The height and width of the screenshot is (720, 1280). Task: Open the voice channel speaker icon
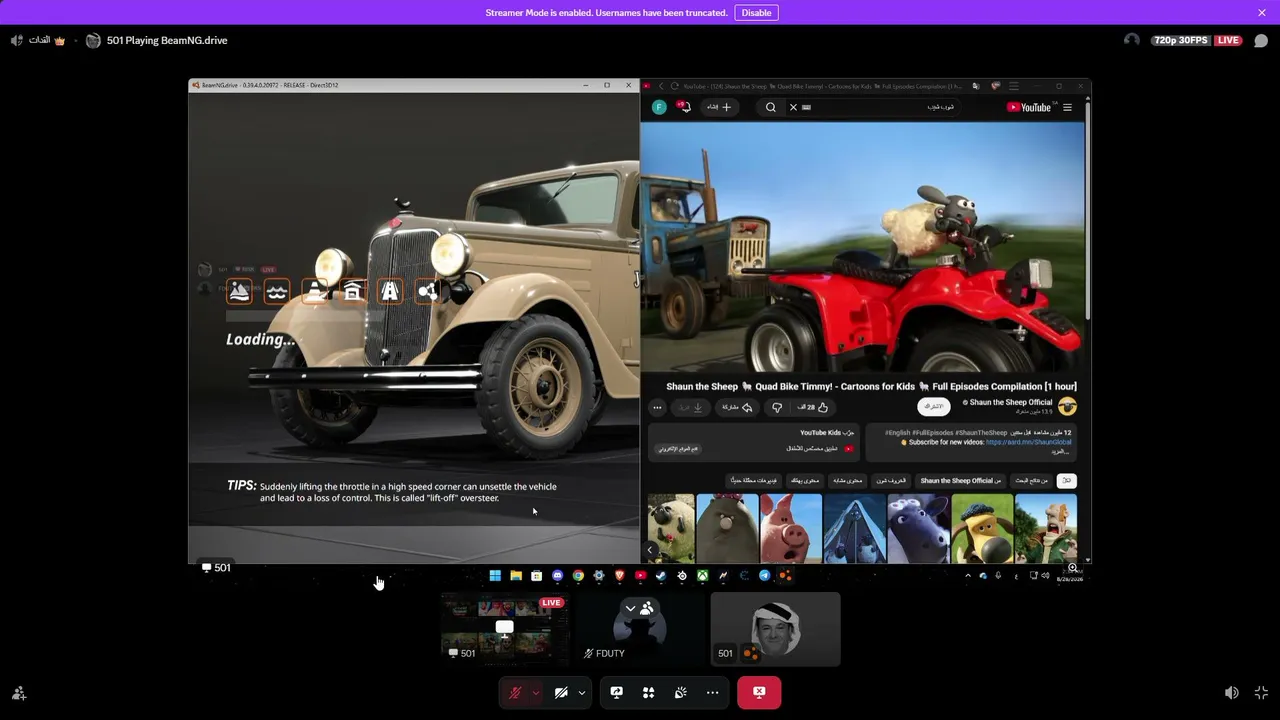[x=17, y=41]
